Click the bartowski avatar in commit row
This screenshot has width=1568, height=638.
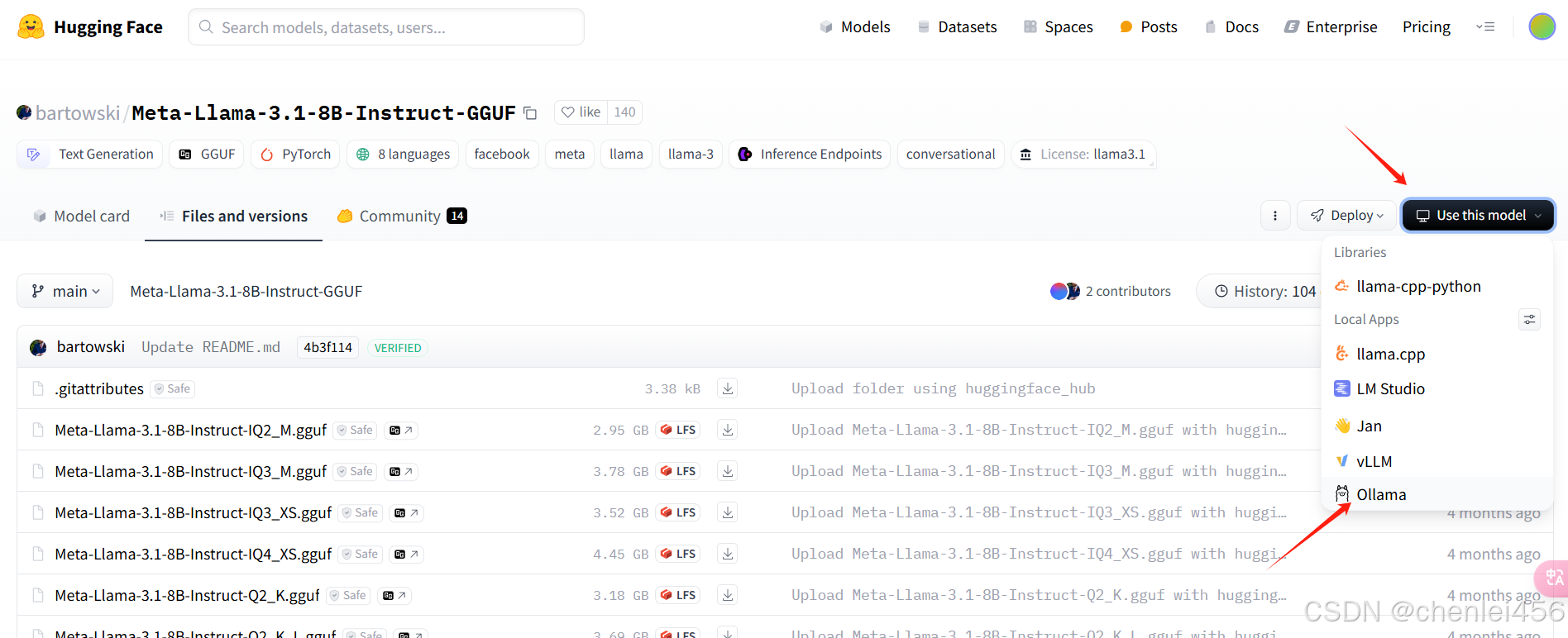click(38, 347)
